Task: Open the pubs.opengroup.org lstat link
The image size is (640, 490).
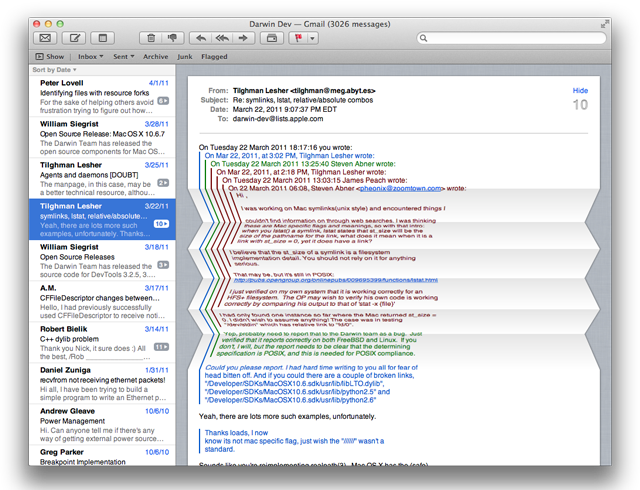Action: [336, 280]
